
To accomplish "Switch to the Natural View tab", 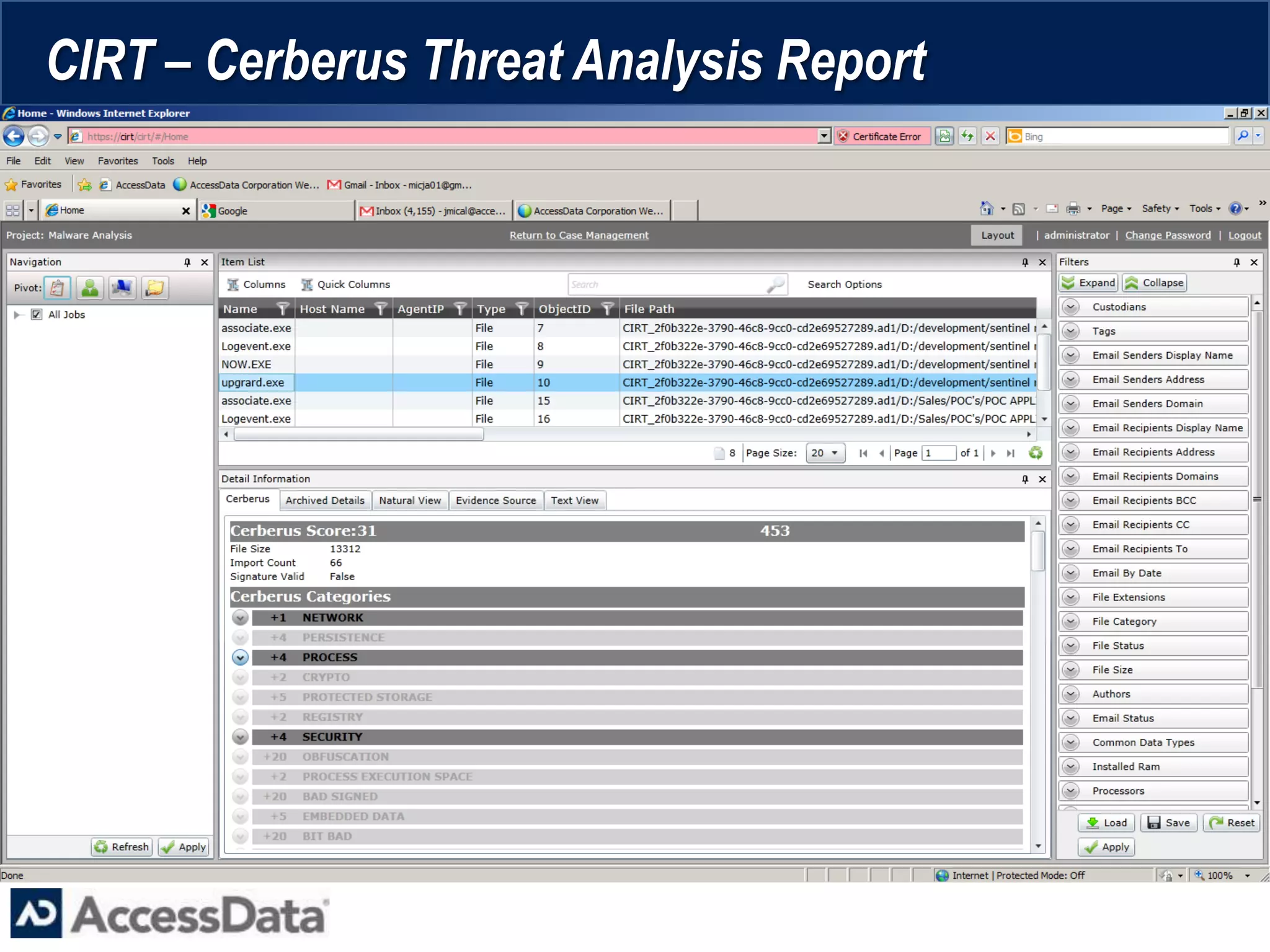I will (x=410, y=500).
